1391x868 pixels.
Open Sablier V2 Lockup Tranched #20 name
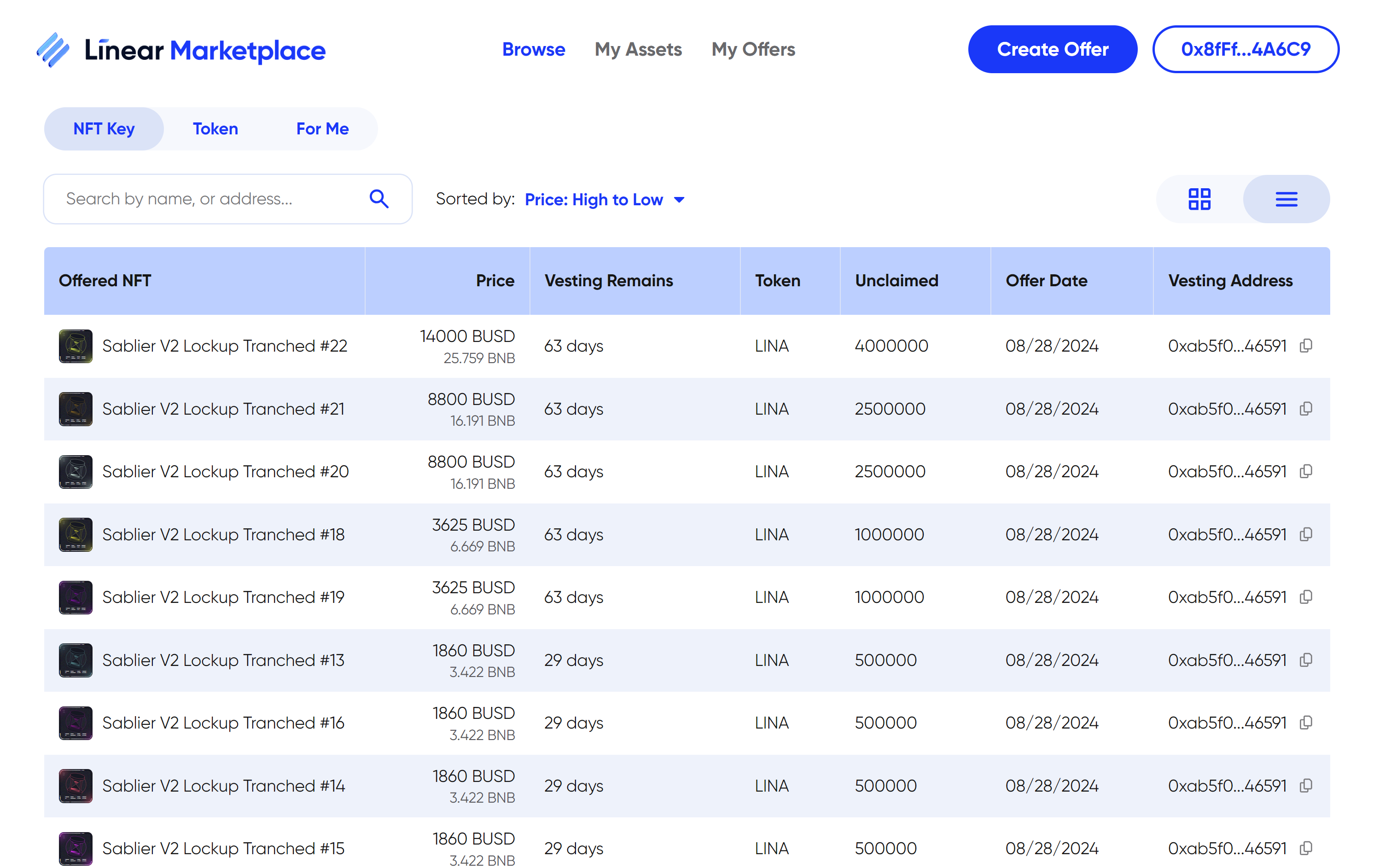tap(225, 471)
